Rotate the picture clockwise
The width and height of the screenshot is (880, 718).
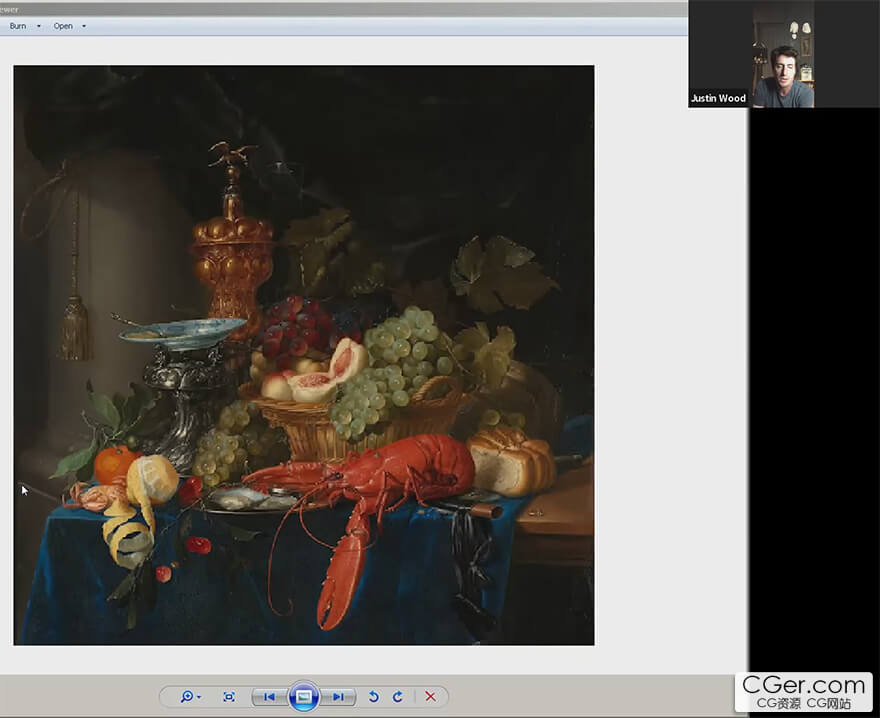click(398, 697)
